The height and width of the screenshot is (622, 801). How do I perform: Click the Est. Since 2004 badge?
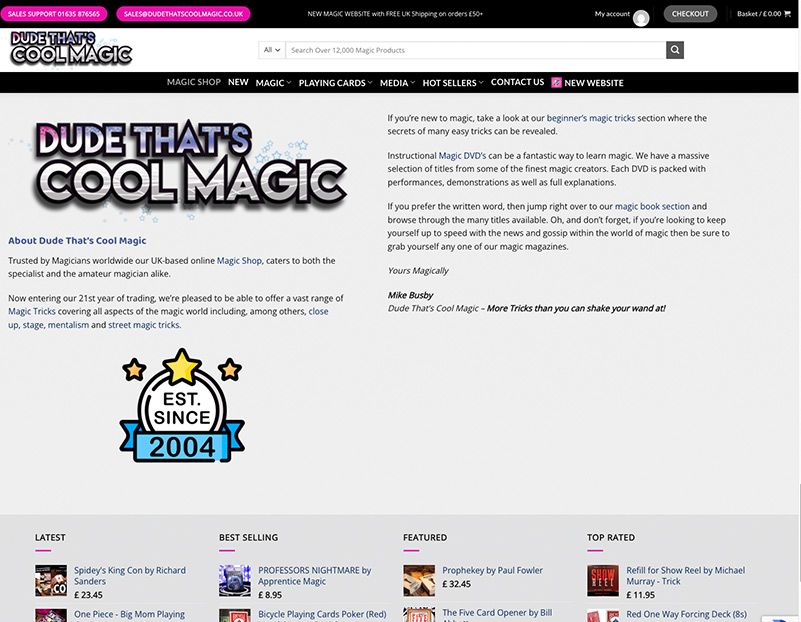pos(182,405)
